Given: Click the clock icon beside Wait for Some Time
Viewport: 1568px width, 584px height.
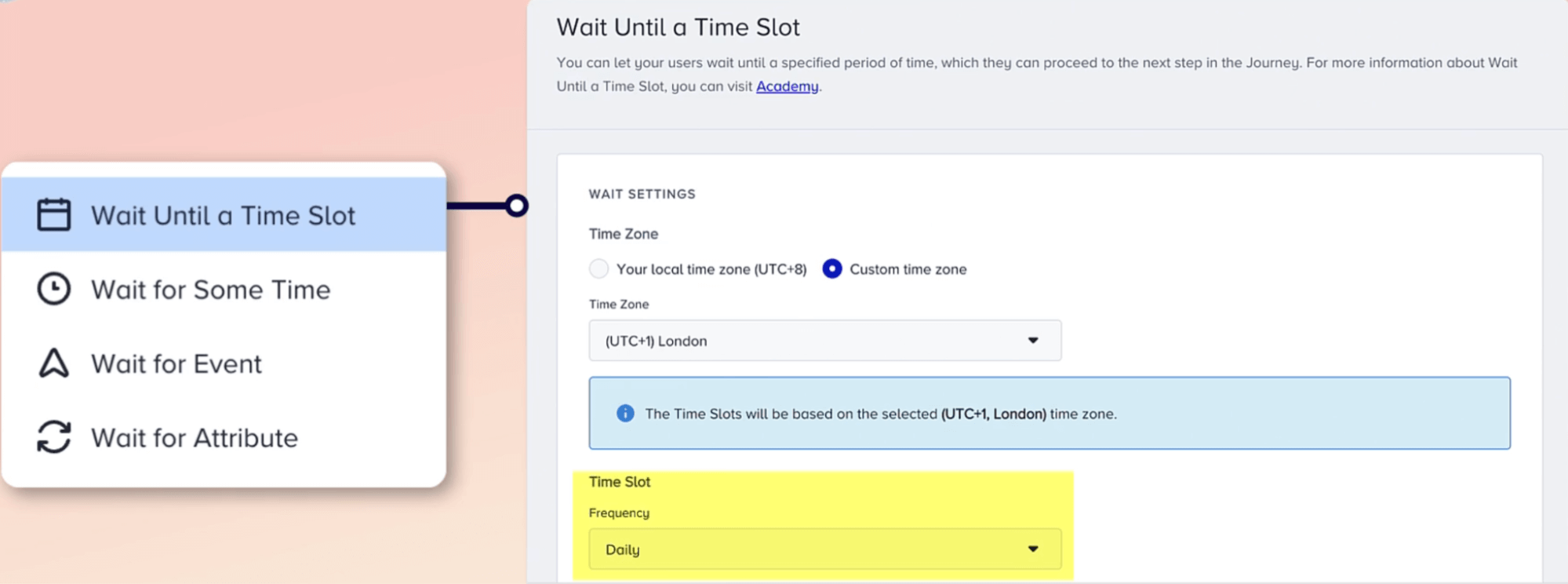Looking at the screenshot, I should pos(52,288).
